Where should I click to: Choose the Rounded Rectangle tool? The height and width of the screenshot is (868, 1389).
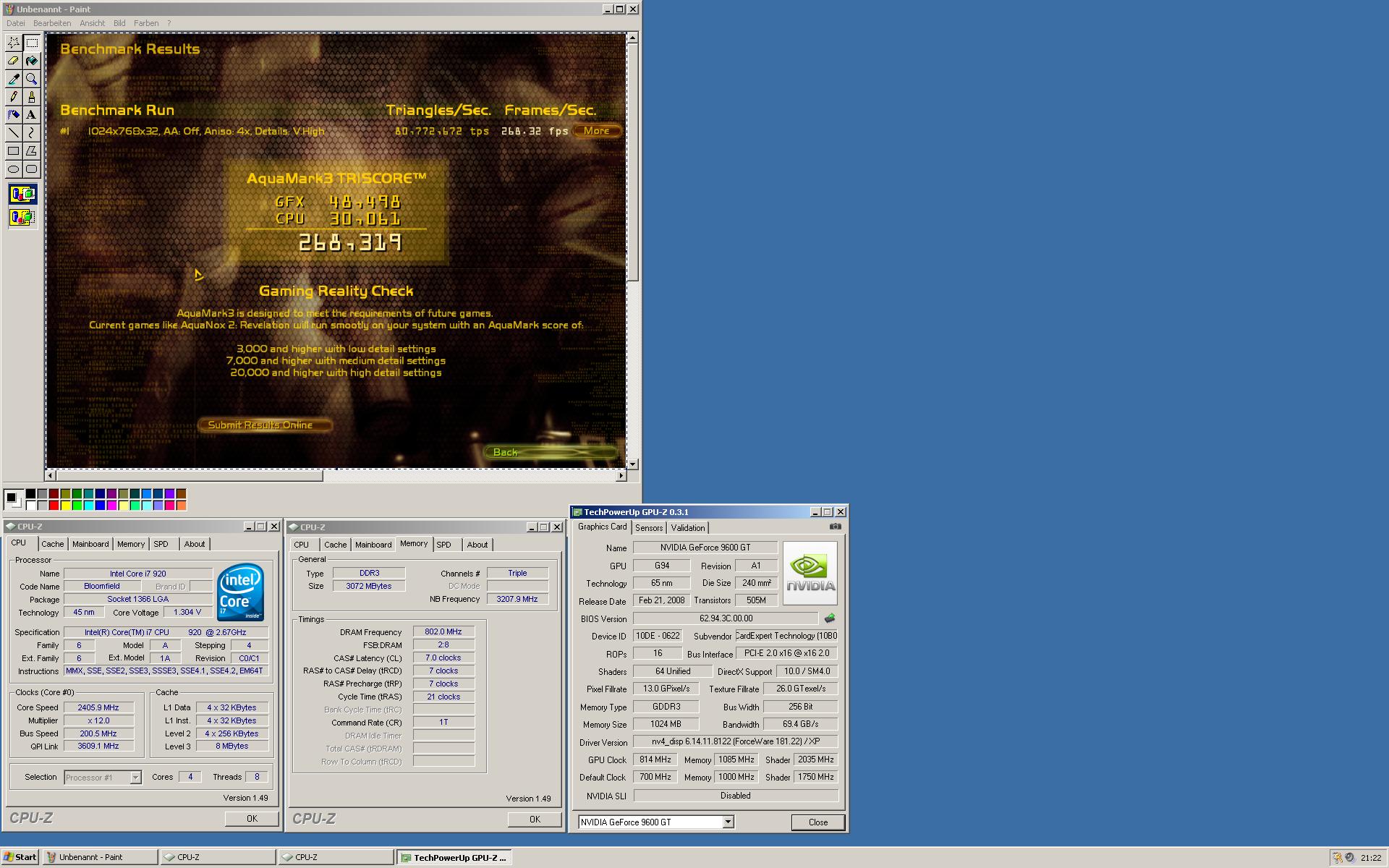pyautogui.click(x=31, y=169)
